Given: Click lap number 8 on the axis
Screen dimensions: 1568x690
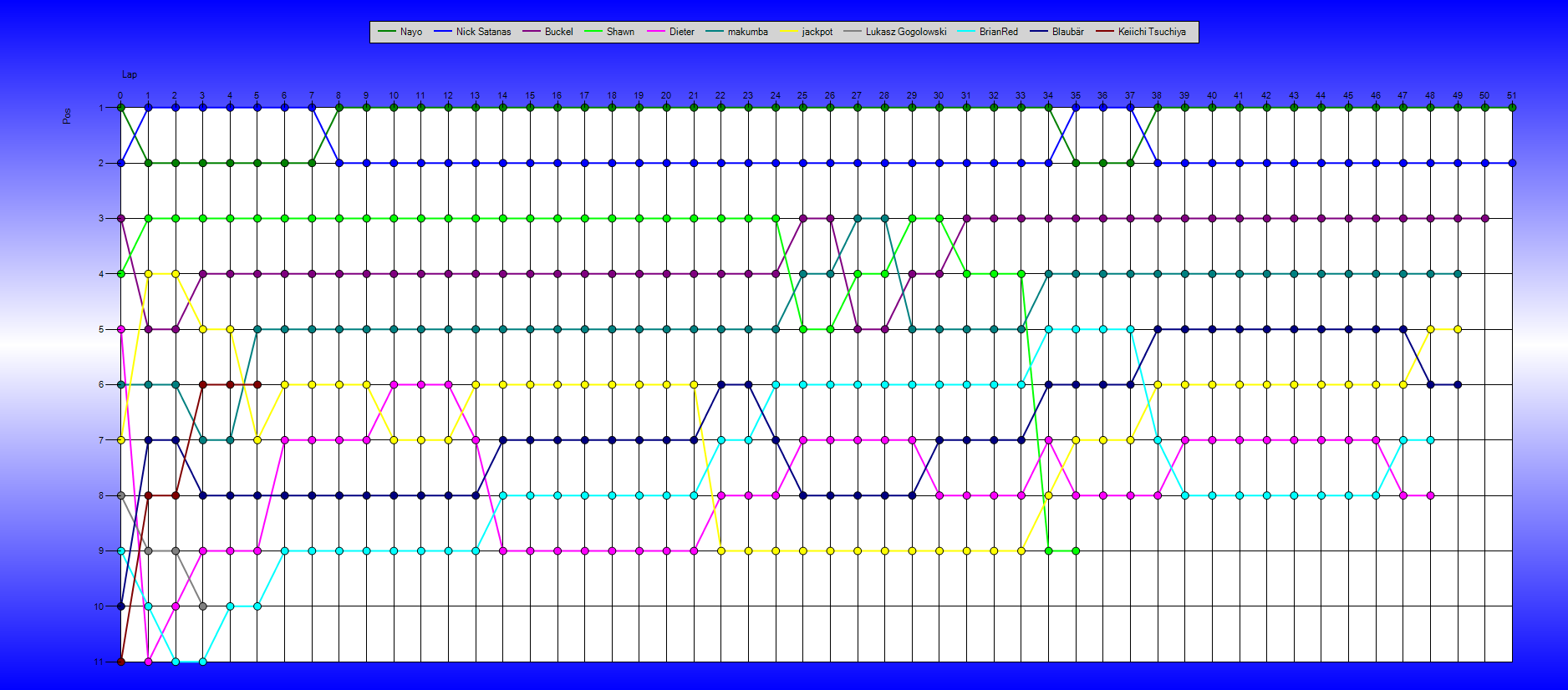Looking at the screenshot, I should [x=339, y=95].
